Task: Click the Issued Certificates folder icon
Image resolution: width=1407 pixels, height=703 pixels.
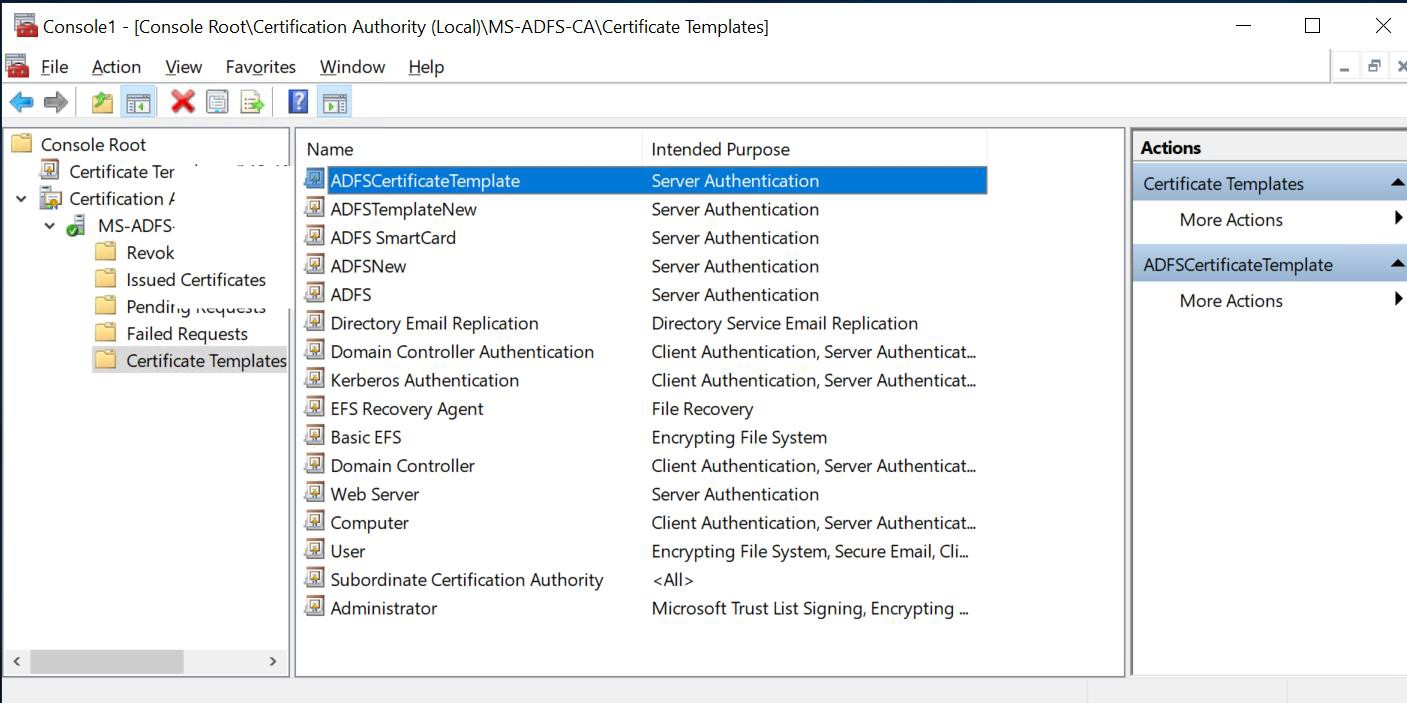Action: (x=105, y=279)
